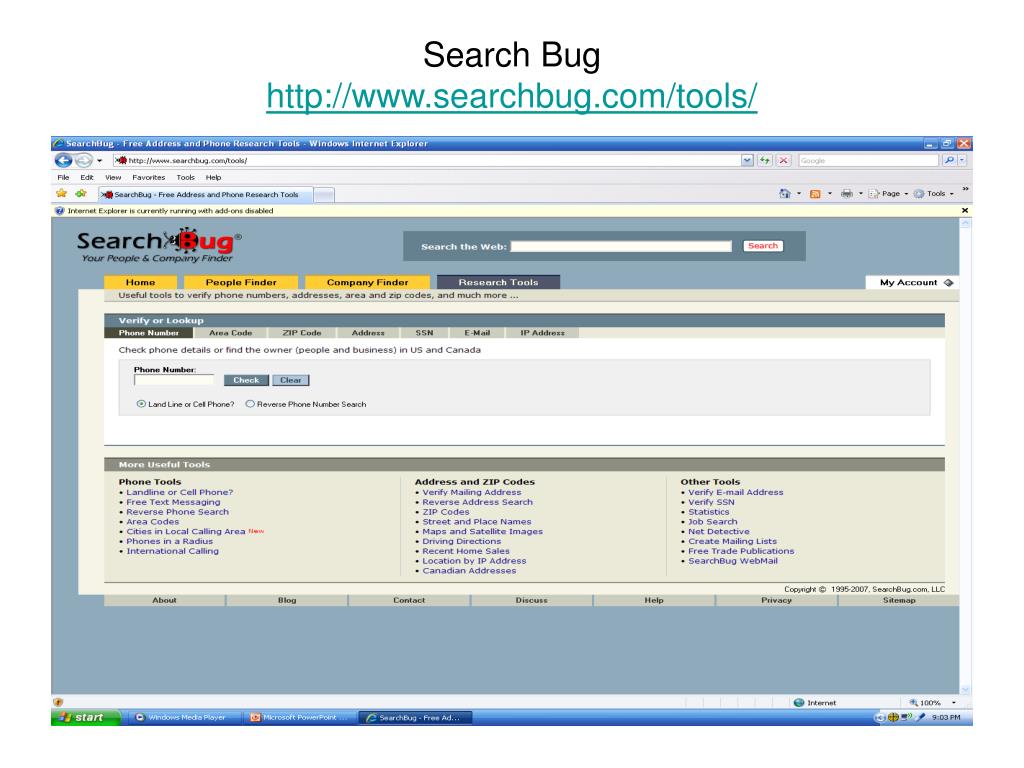Click the browser Forward arrow button
The width and height of the screenshot is (1024, 768).
tap(84, 160)
